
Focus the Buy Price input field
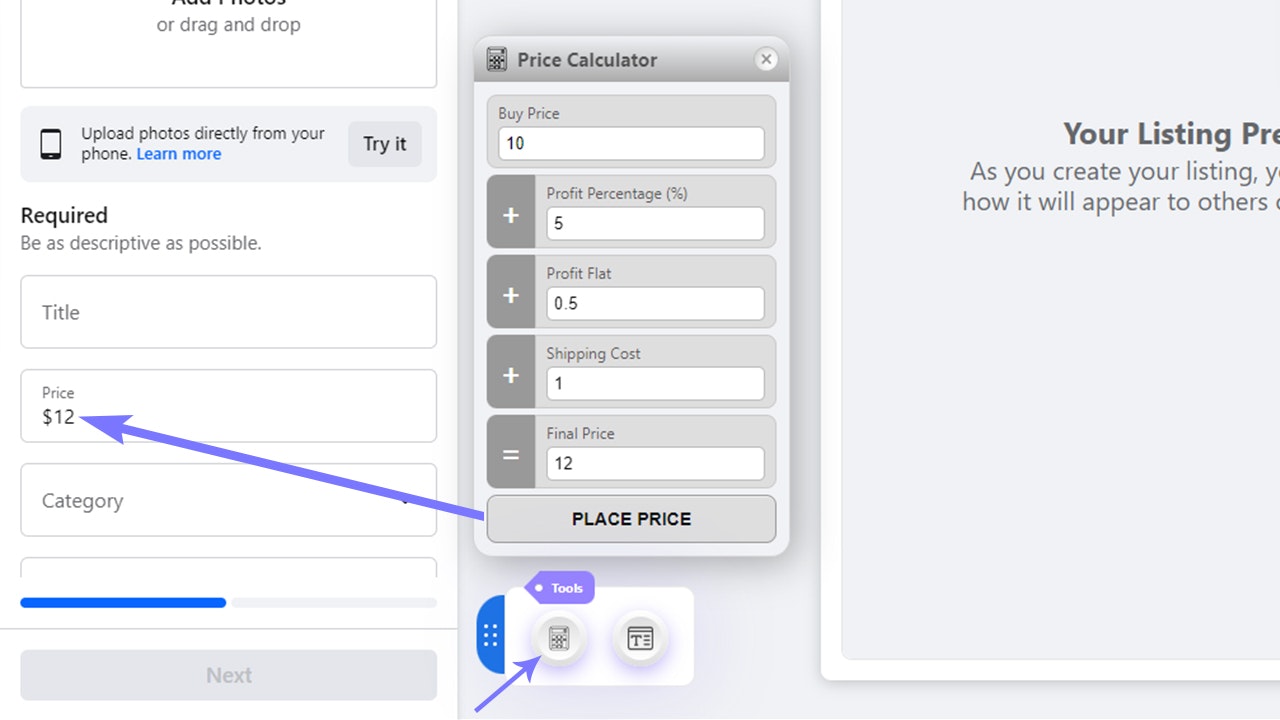631,143
